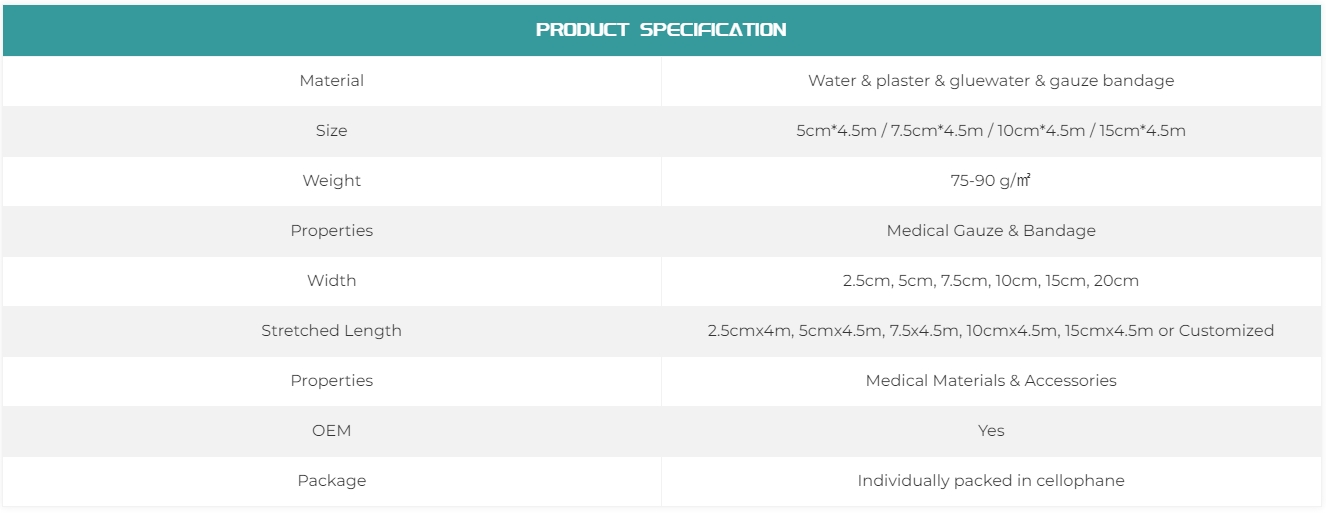Select the Weight row label

point(331,181)
